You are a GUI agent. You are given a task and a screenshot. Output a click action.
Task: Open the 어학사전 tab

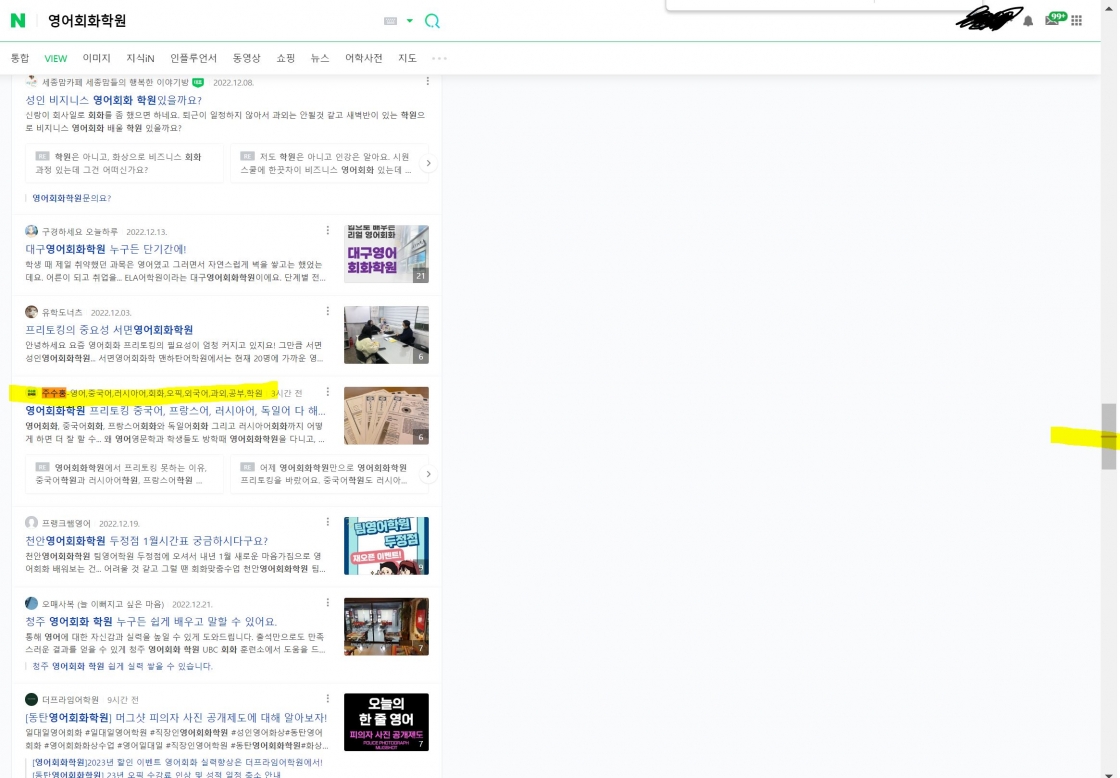[x=364, y=58]
